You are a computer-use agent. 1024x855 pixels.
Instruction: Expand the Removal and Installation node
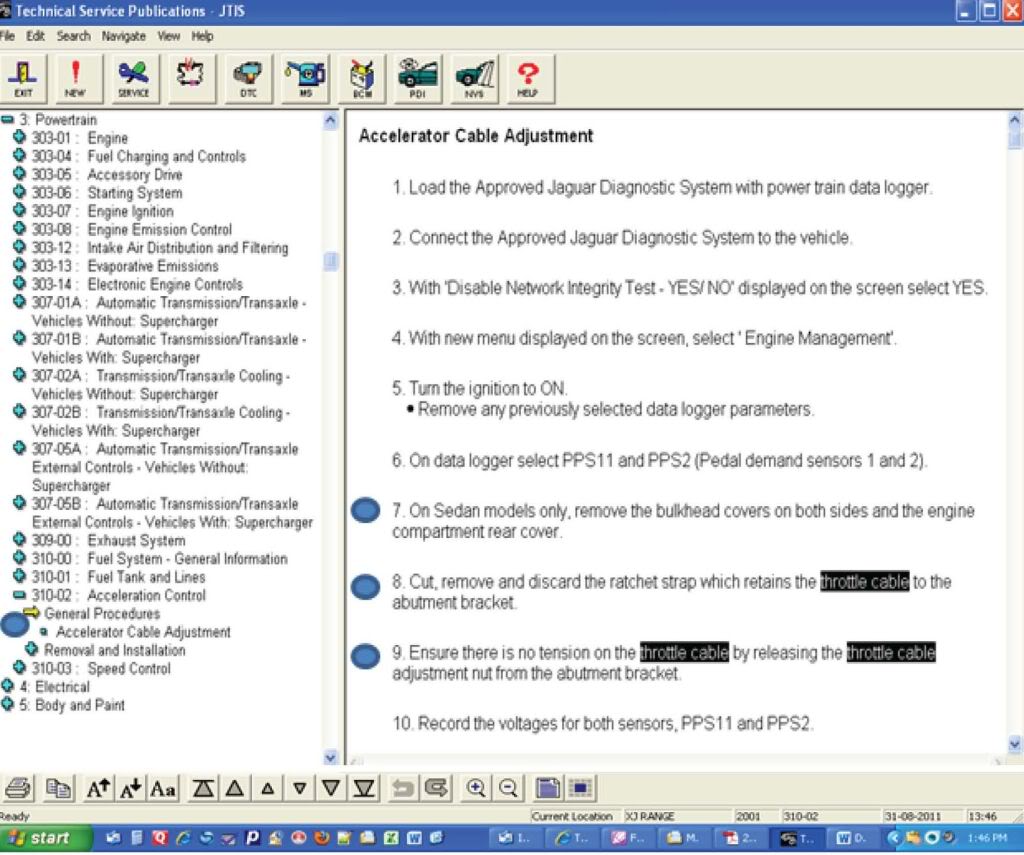coord(31,649)
